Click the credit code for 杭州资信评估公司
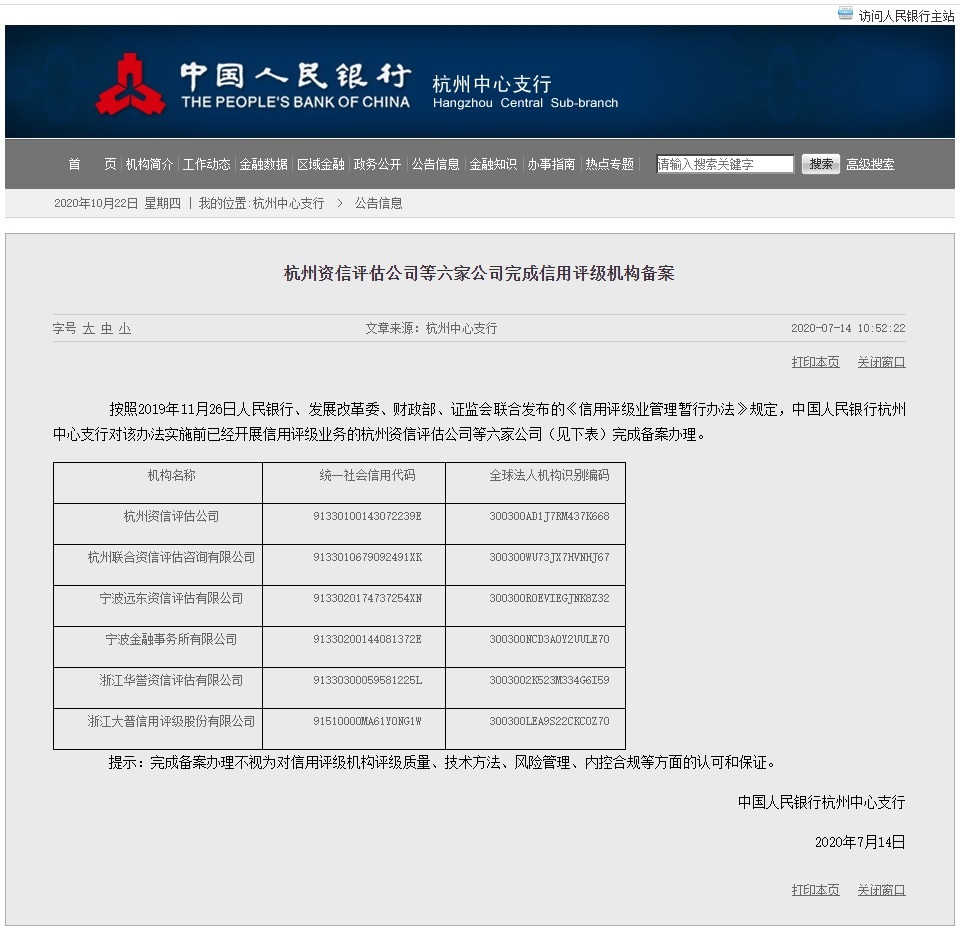Screen dimensions: 960x930 [367, 516]
